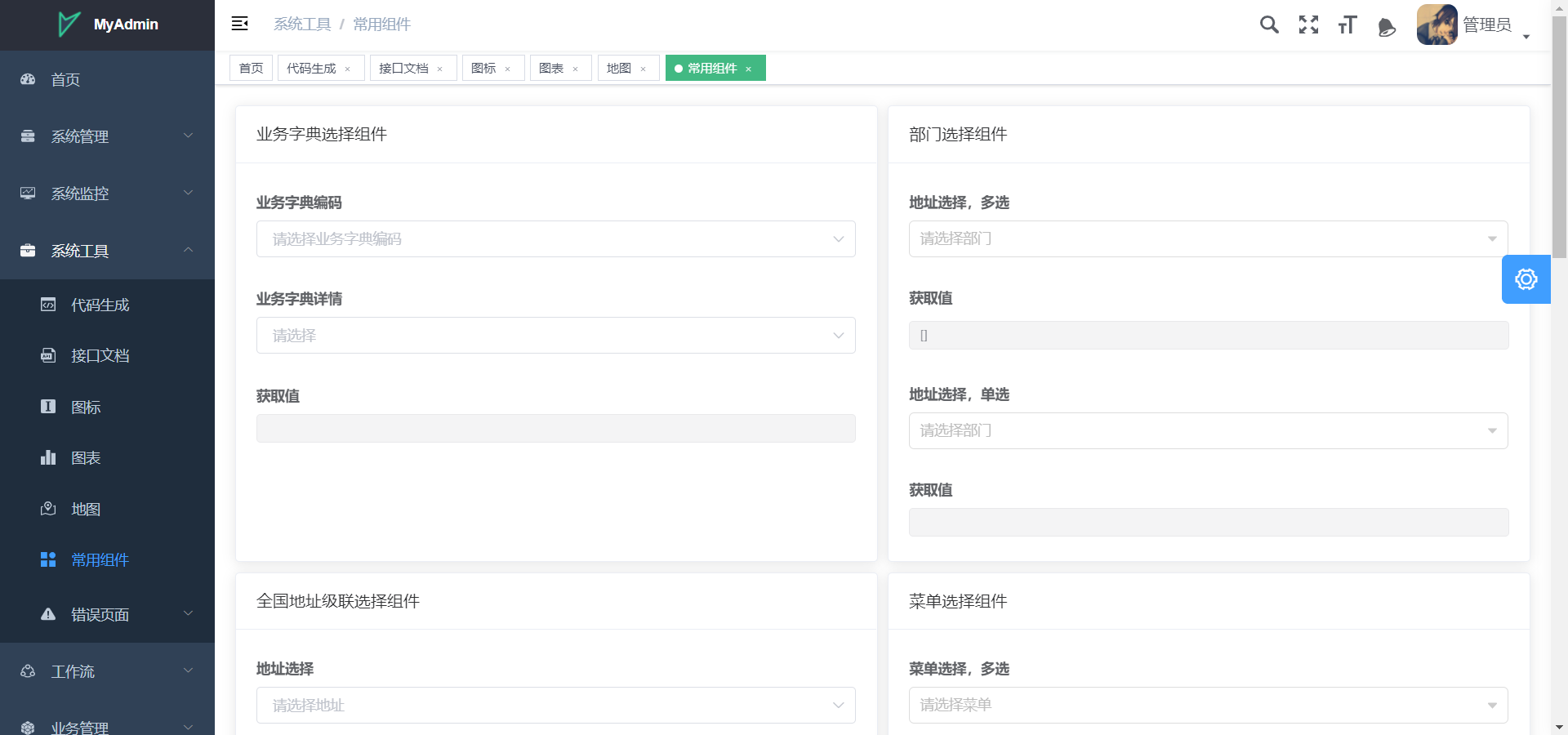Collapse the 系统工具 menu chevron
This screenshot has width=1568, height=735.
click(189, 250)
